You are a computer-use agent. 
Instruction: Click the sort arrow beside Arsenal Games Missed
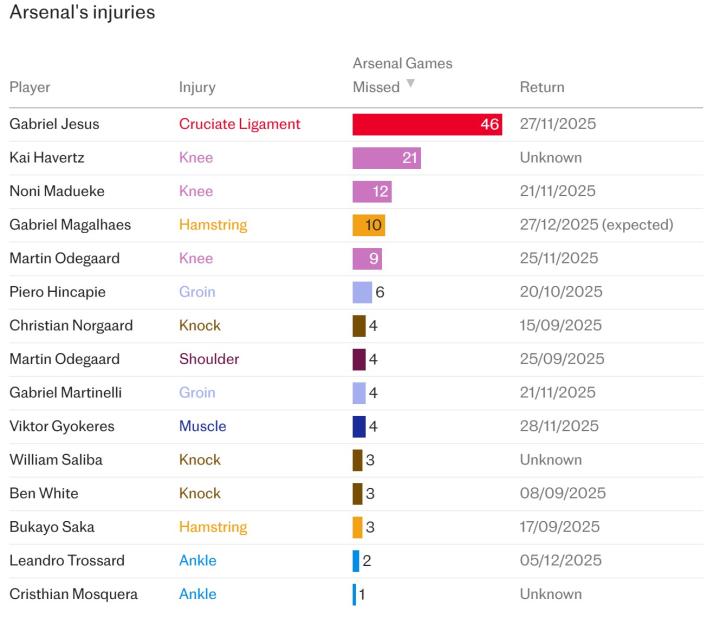click(410, 84)
